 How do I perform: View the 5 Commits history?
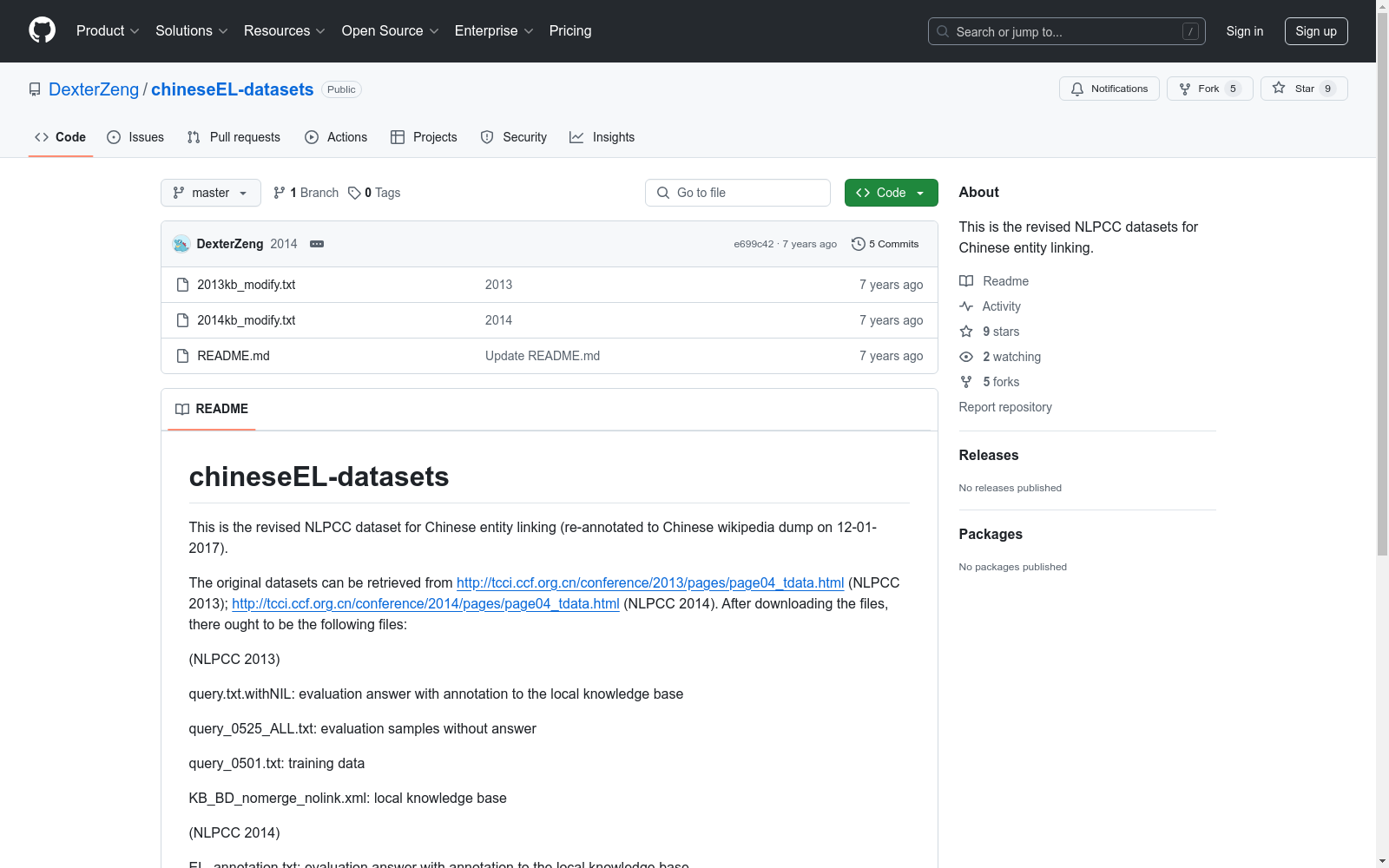click(885, 244)
